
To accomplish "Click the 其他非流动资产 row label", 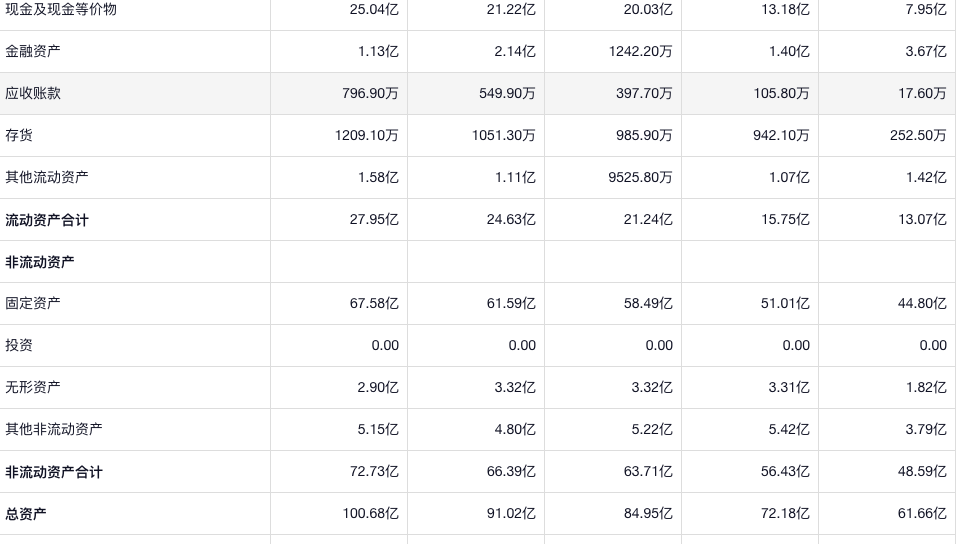I will pyautogui.click(x=54, y=429).
